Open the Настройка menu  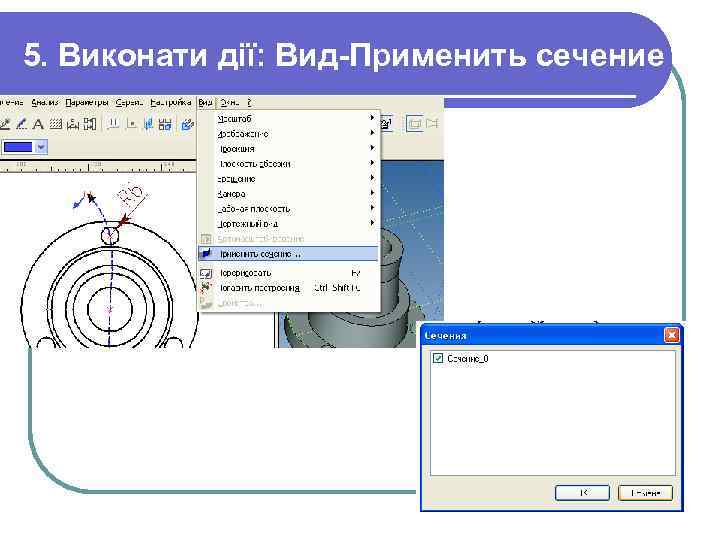[171, 102]
